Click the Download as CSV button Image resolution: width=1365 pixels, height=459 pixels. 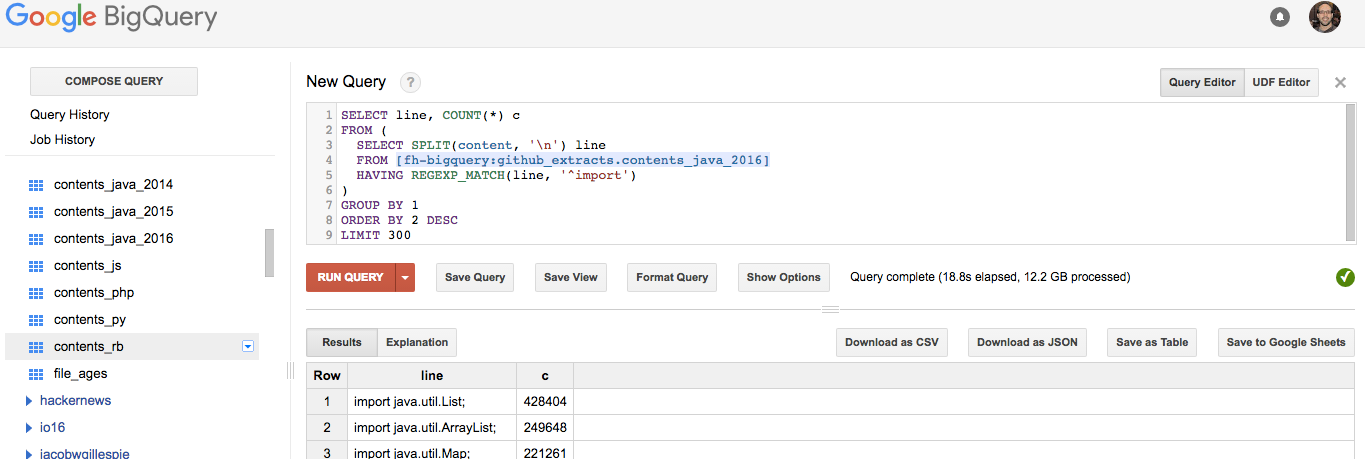(891, 342)
